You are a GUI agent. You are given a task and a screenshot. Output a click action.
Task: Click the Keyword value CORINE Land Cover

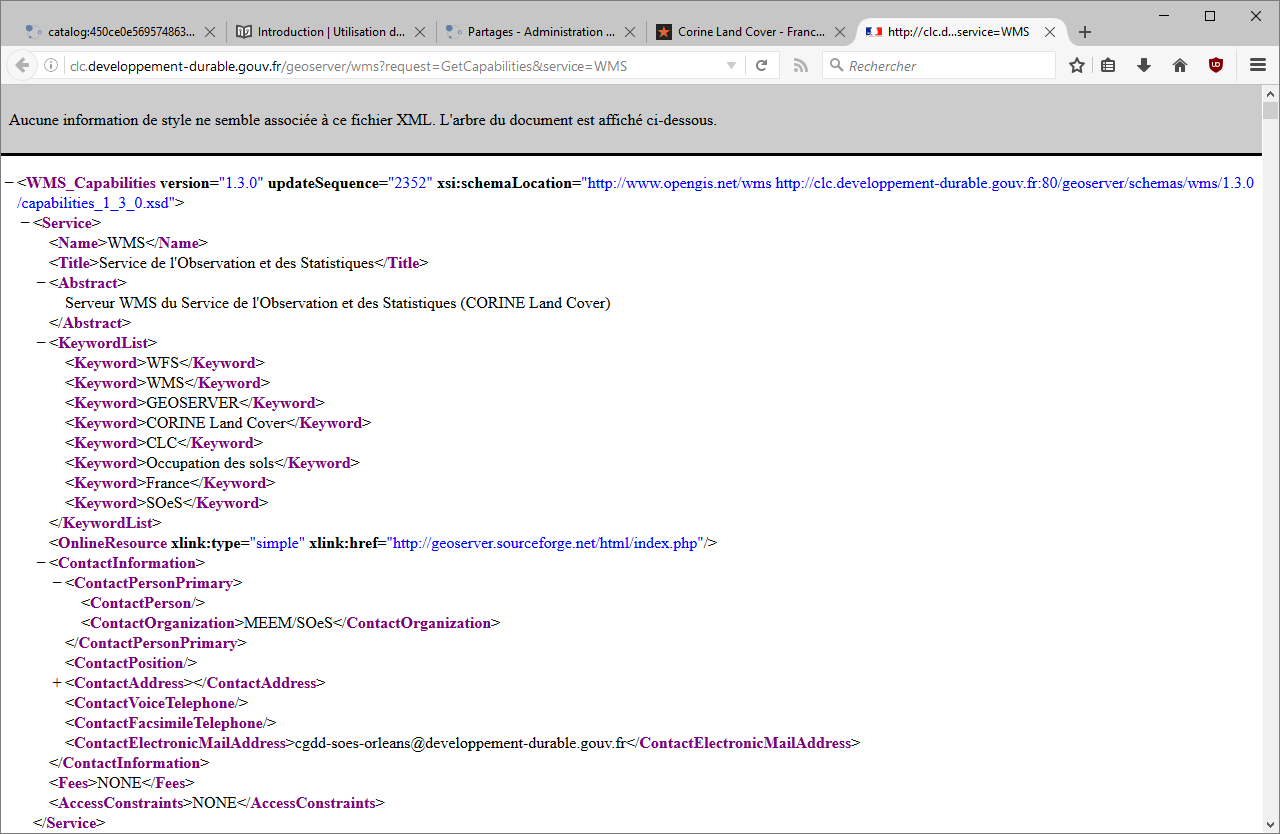pyautogui.click(x=217, y=423)
